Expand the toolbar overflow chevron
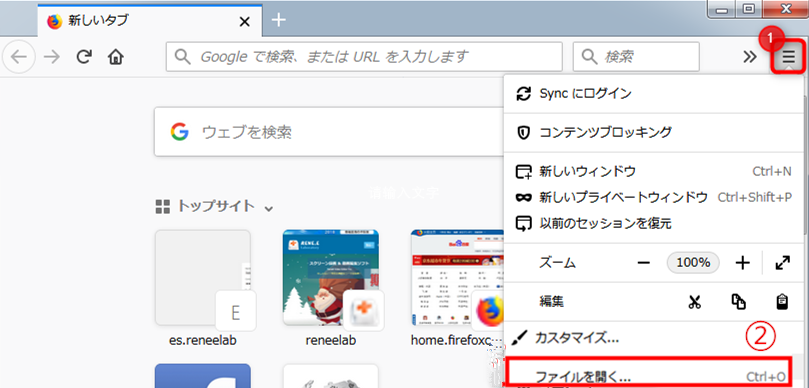Screen dimensions: 809x388 750,57
